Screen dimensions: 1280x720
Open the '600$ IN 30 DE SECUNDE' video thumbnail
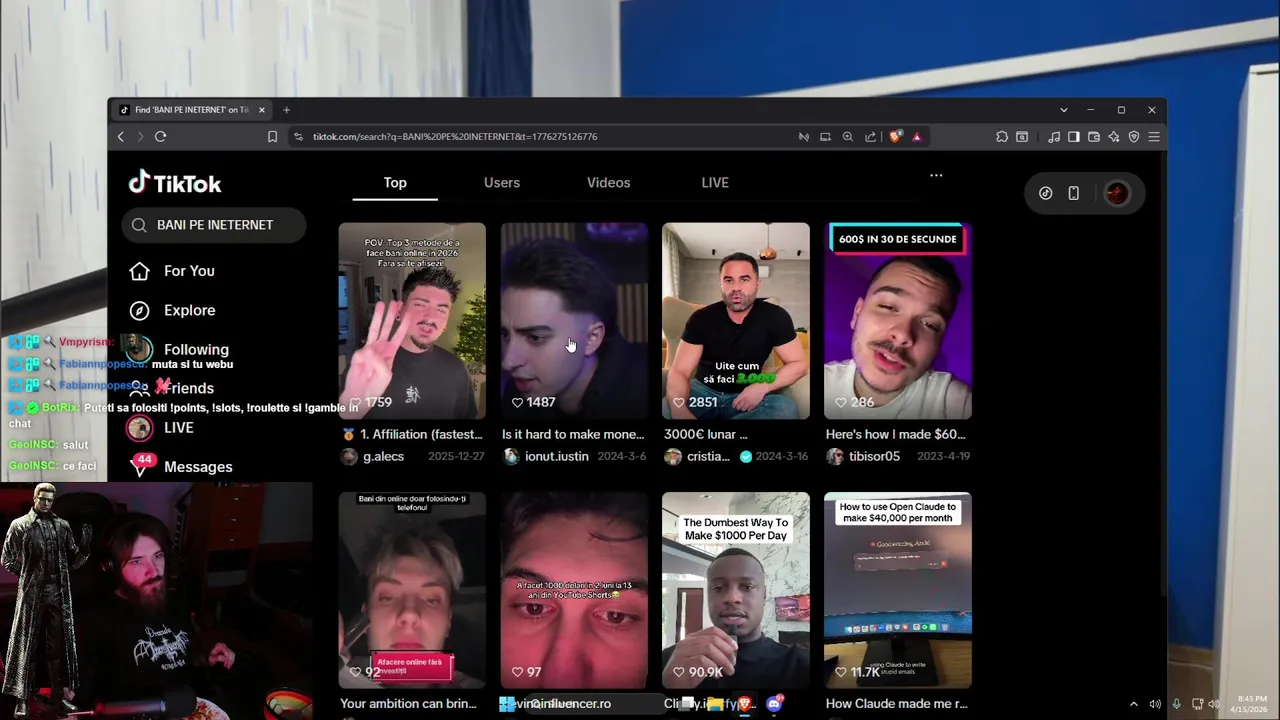click(898, 320)
